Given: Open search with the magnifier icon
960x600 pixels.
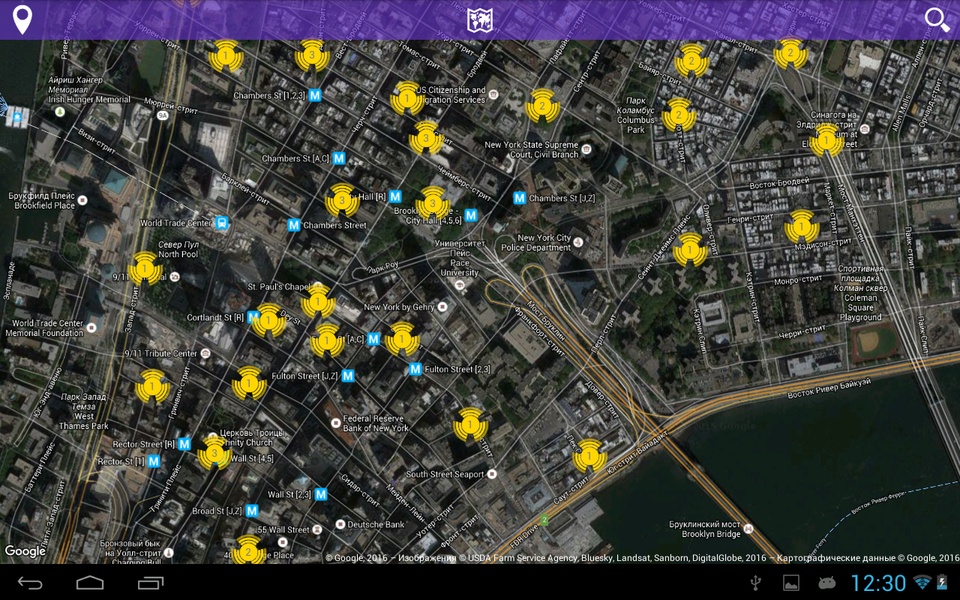Looking at the screenshot, I should (937, 20).
